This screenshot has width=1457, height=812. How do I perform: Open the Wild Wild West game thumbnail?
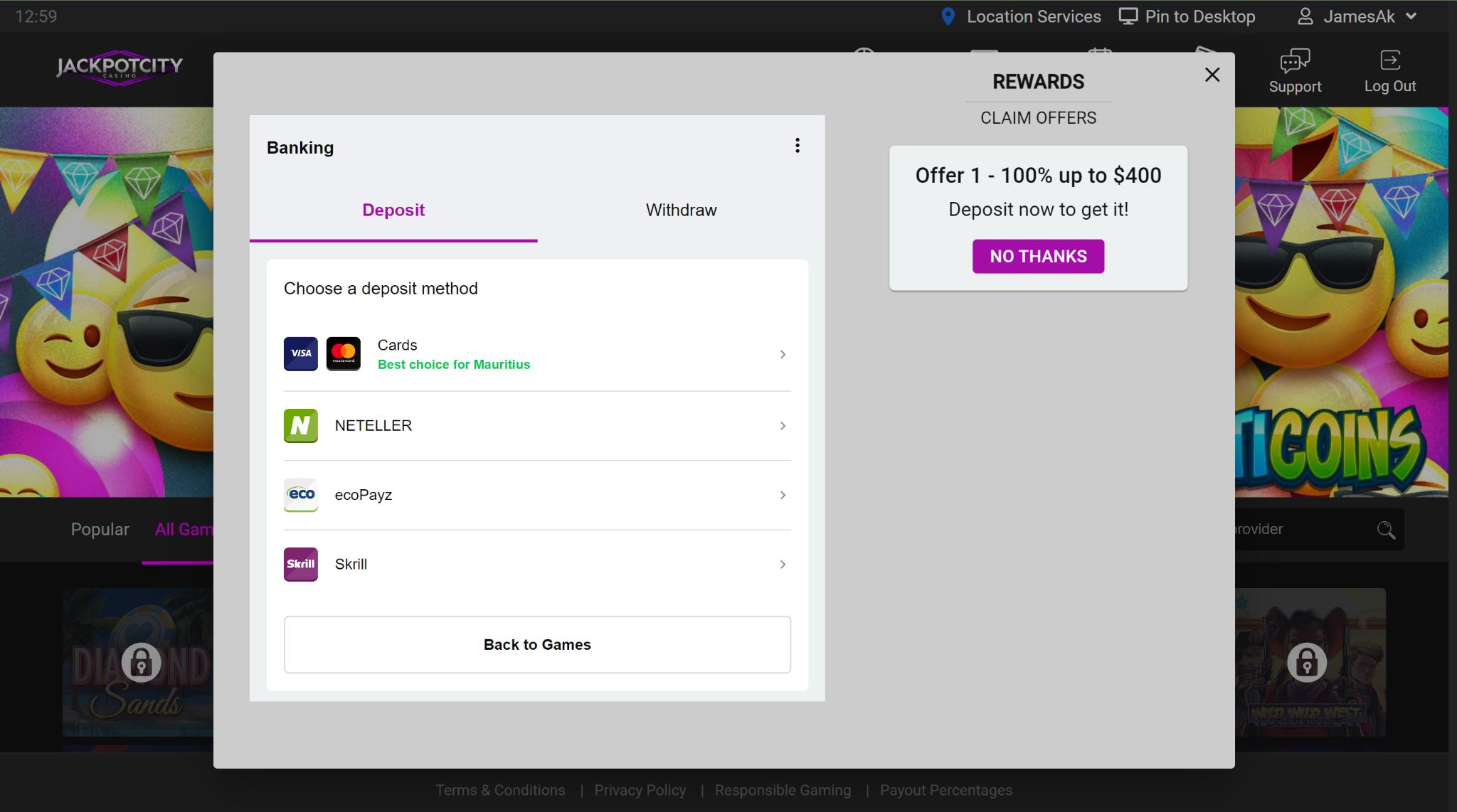(1310, 662)
